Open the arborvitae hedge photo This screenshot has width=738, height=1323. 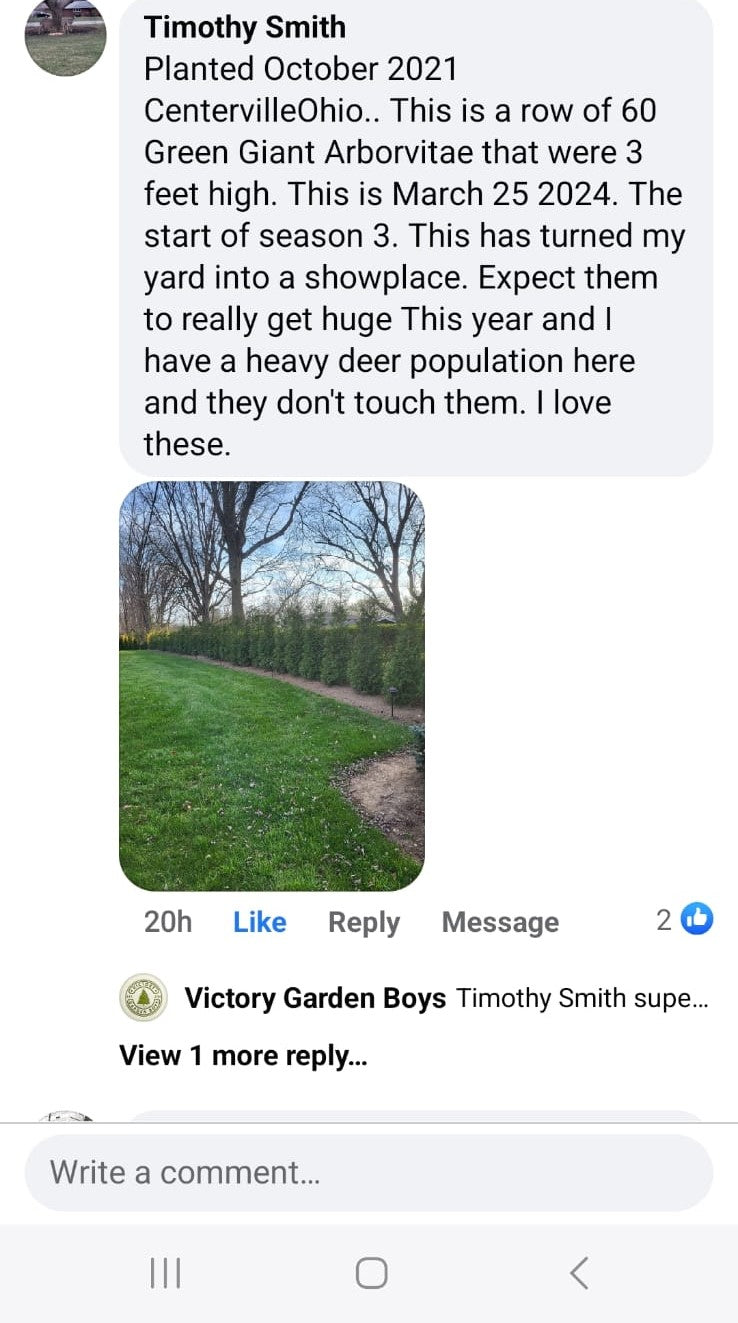pyautogui.click(x=272, y=686)
